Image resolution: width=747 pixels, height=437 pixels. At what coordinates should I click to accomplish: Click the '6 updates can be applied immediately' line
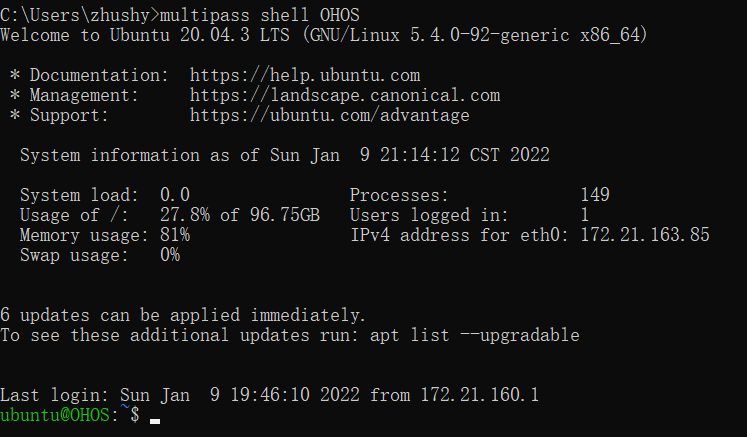(184, 315)
